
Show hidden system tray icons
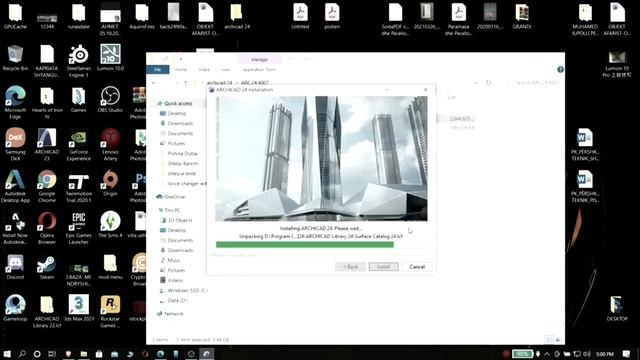click(547, 354)
